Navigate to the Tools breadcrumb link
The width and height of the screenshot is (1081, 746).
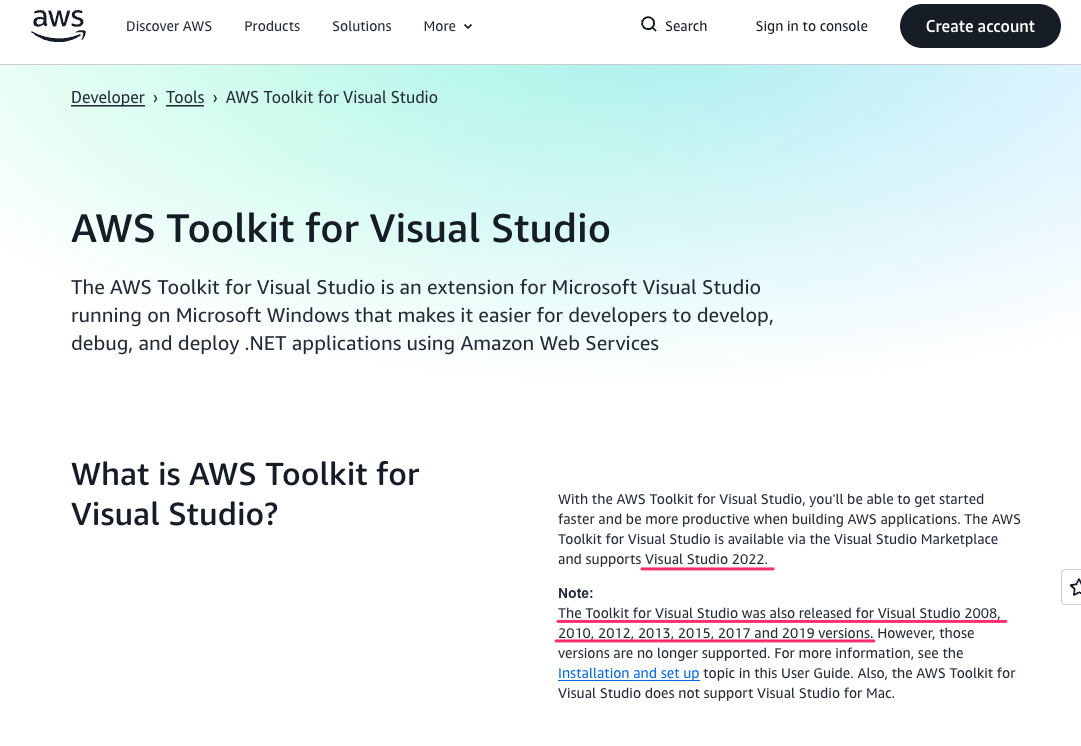pyautogui.click(x=185, y=97)
